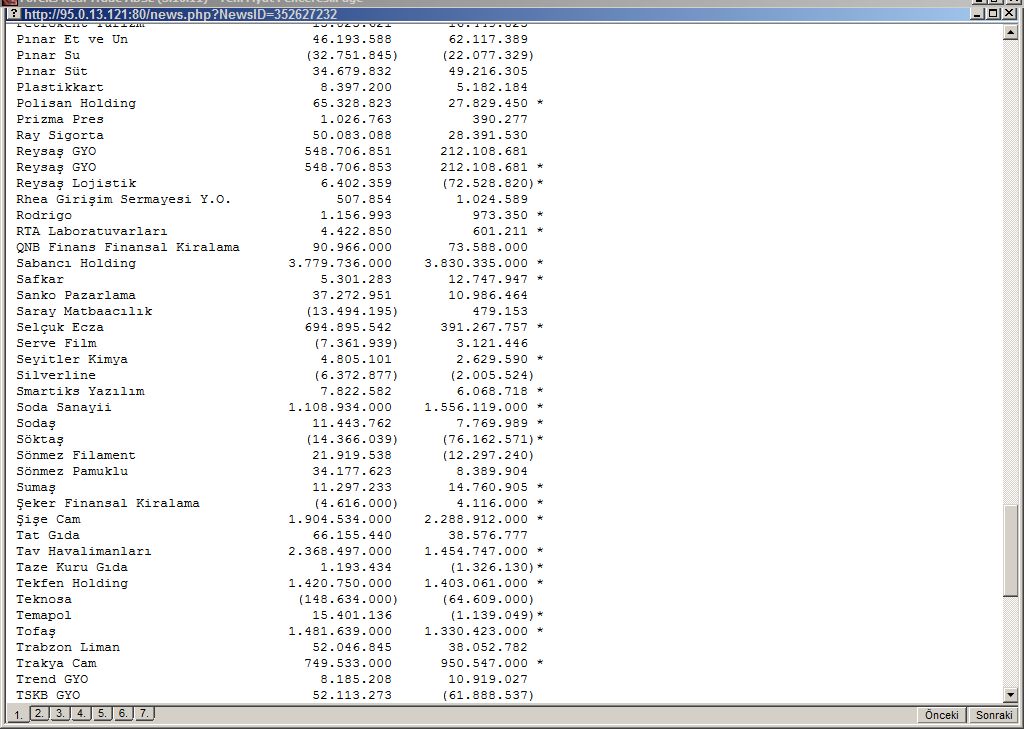
Task: Select the 'Rodrigo' row name
Action: point(44,216)
